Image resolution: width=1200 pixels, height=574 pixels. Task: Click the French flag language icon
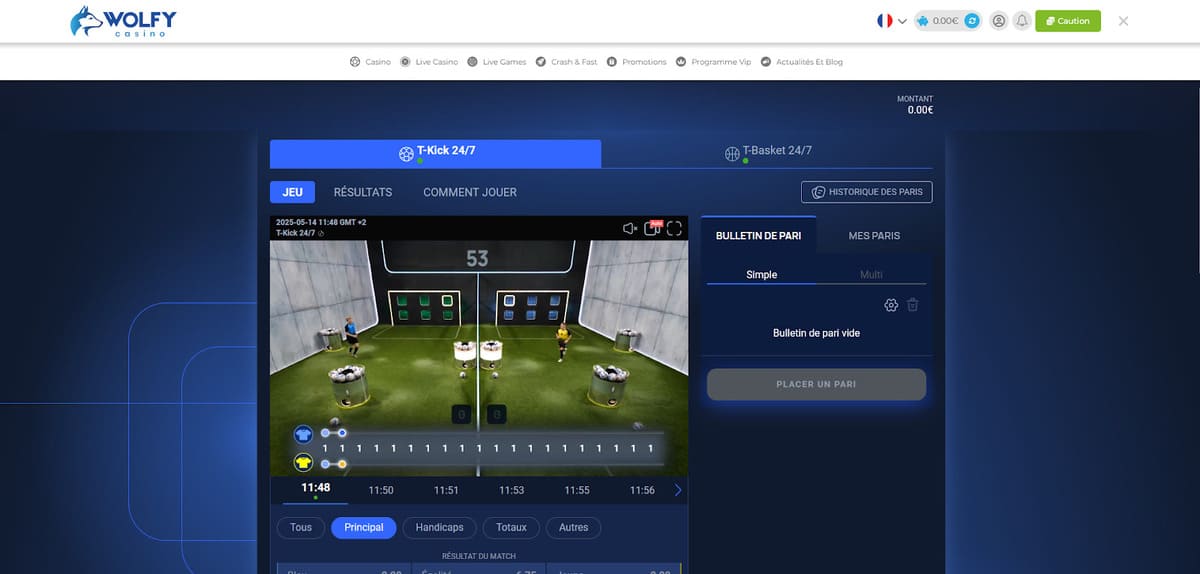(x=884, y=20)
